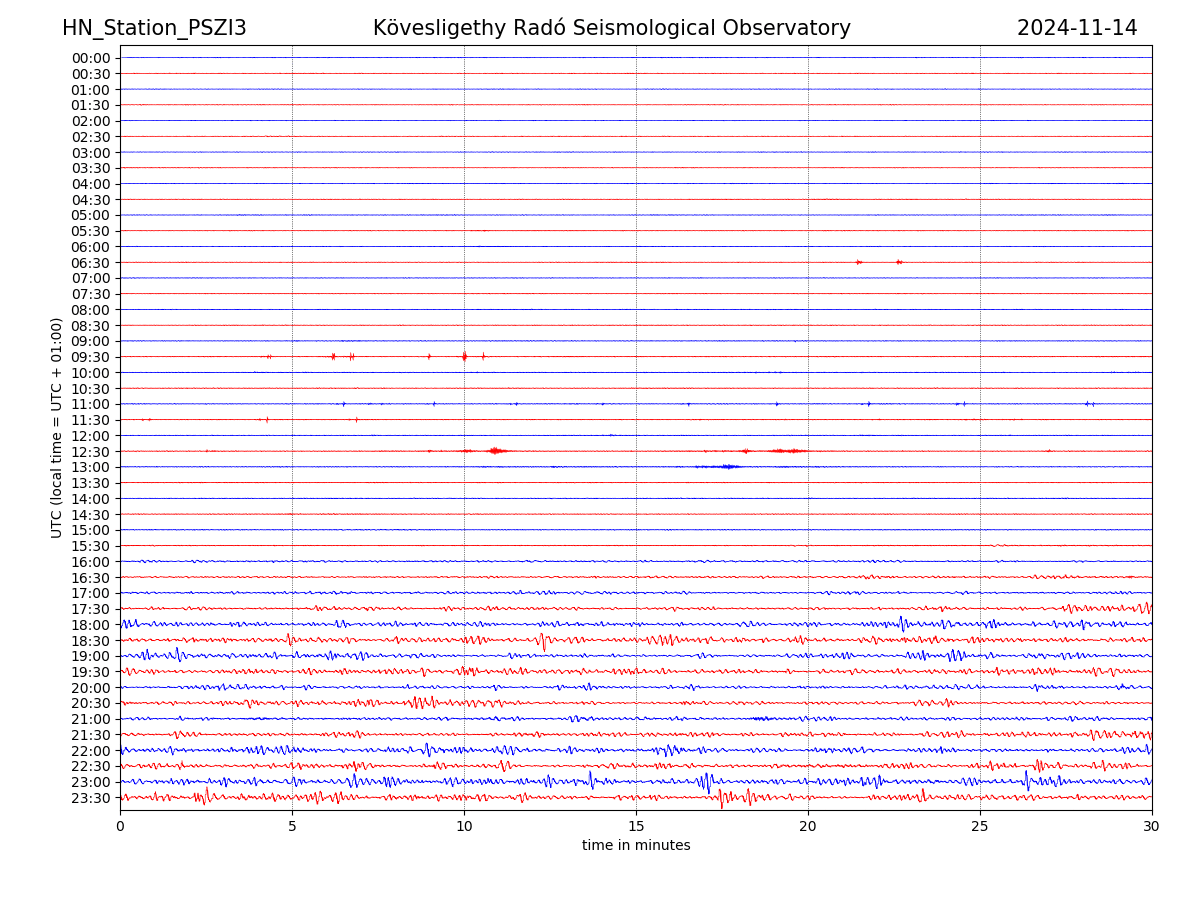Image resolution: width=1200 pixels, height=900 pixels.
Task: Click the 13:00 y-axis tick label
Action: 90,467
